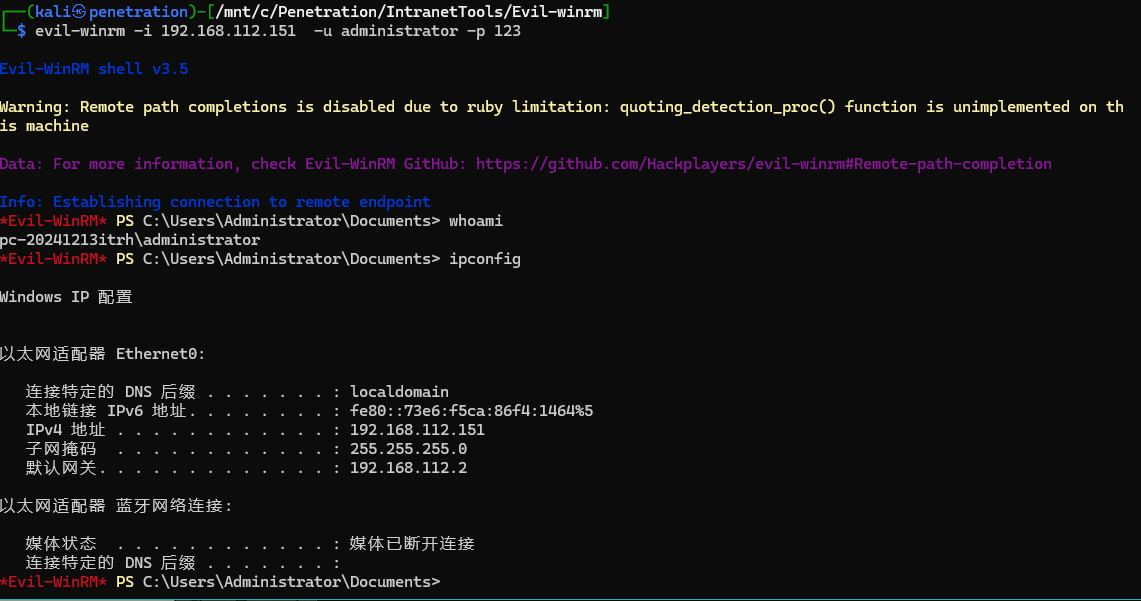
Task: Click the Windows IP 配置 heading
Action: [x=66, y=297]
